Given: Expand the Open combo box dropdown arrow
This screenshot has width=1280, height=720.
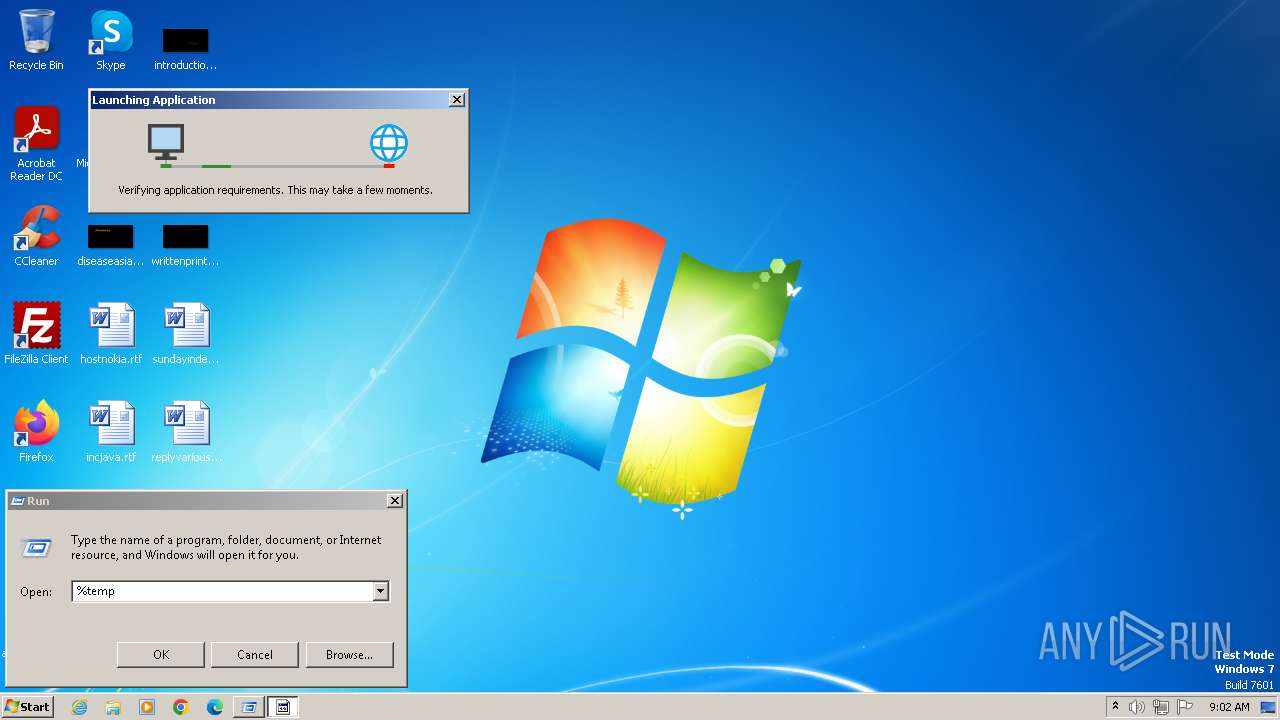Looking at the screenshot, I should pos(380,591).
